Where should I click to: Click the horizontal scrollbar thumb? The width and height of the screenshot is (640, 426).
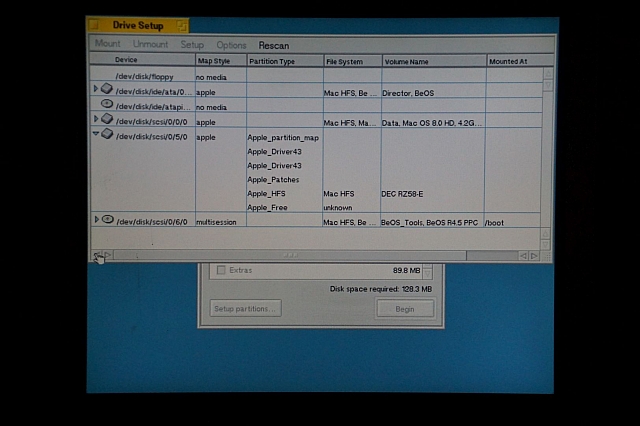[290, 255]
